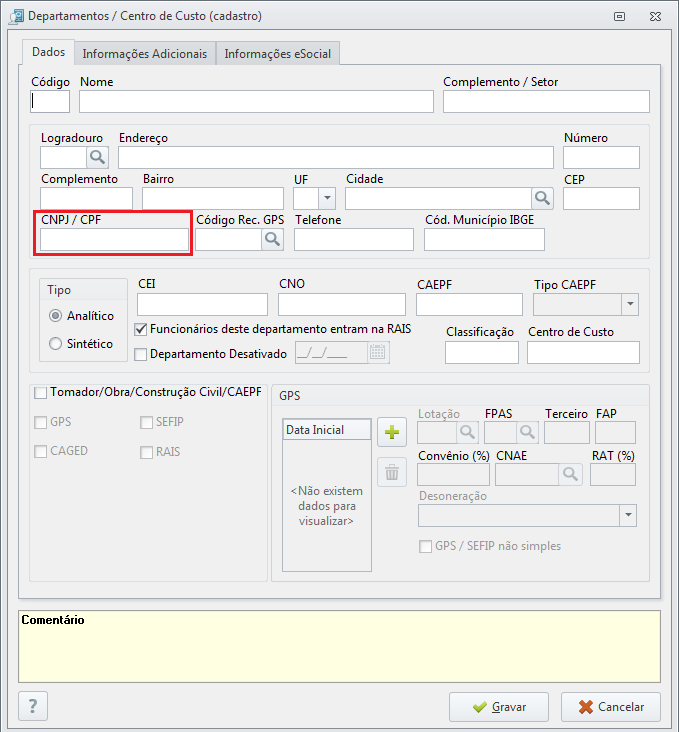Open the Código Rec. GPS lookup magnifier
The width and height of the screenshot is (679, 732).
272,239
